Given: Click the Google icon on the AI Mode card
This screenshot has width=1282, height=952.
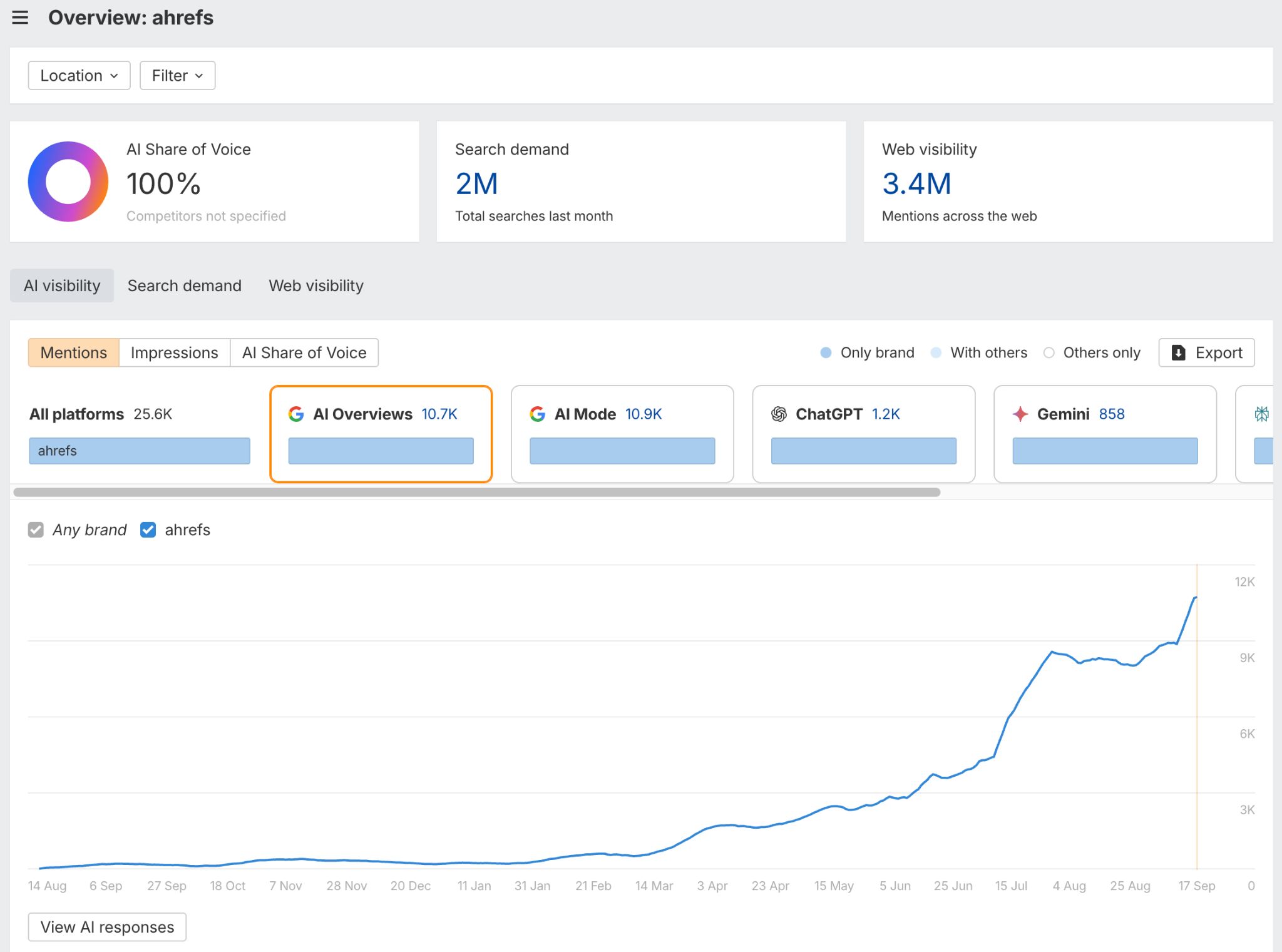Looking at the screenshot, I should 537,414.
